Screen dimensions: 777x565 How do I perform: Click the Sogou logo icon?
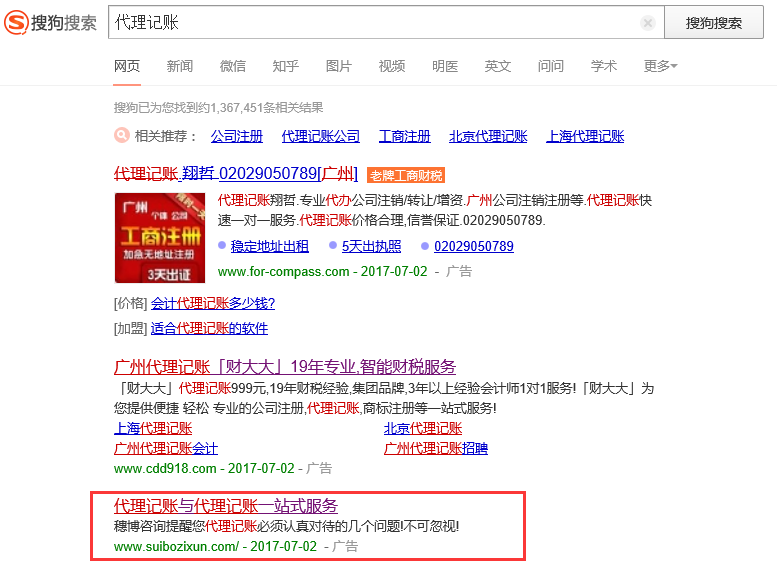[16, 22]
